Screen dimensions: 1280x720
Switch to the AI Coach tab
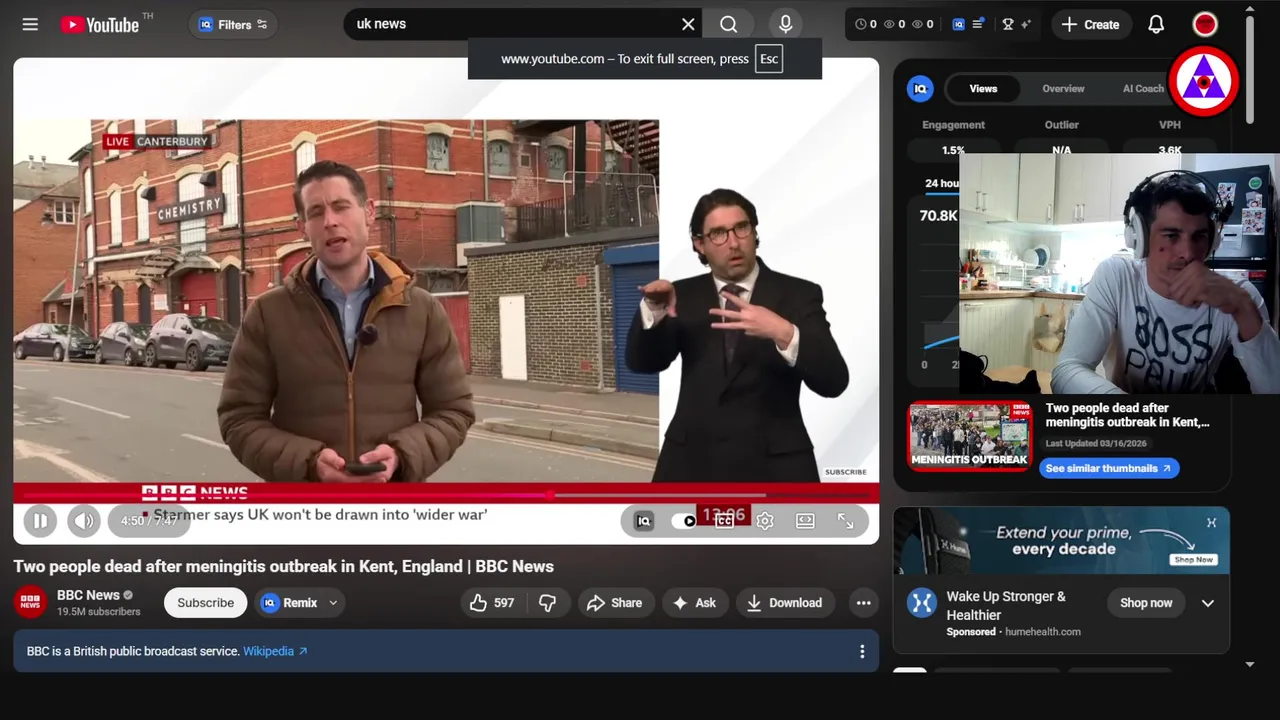pos(1143,89)
